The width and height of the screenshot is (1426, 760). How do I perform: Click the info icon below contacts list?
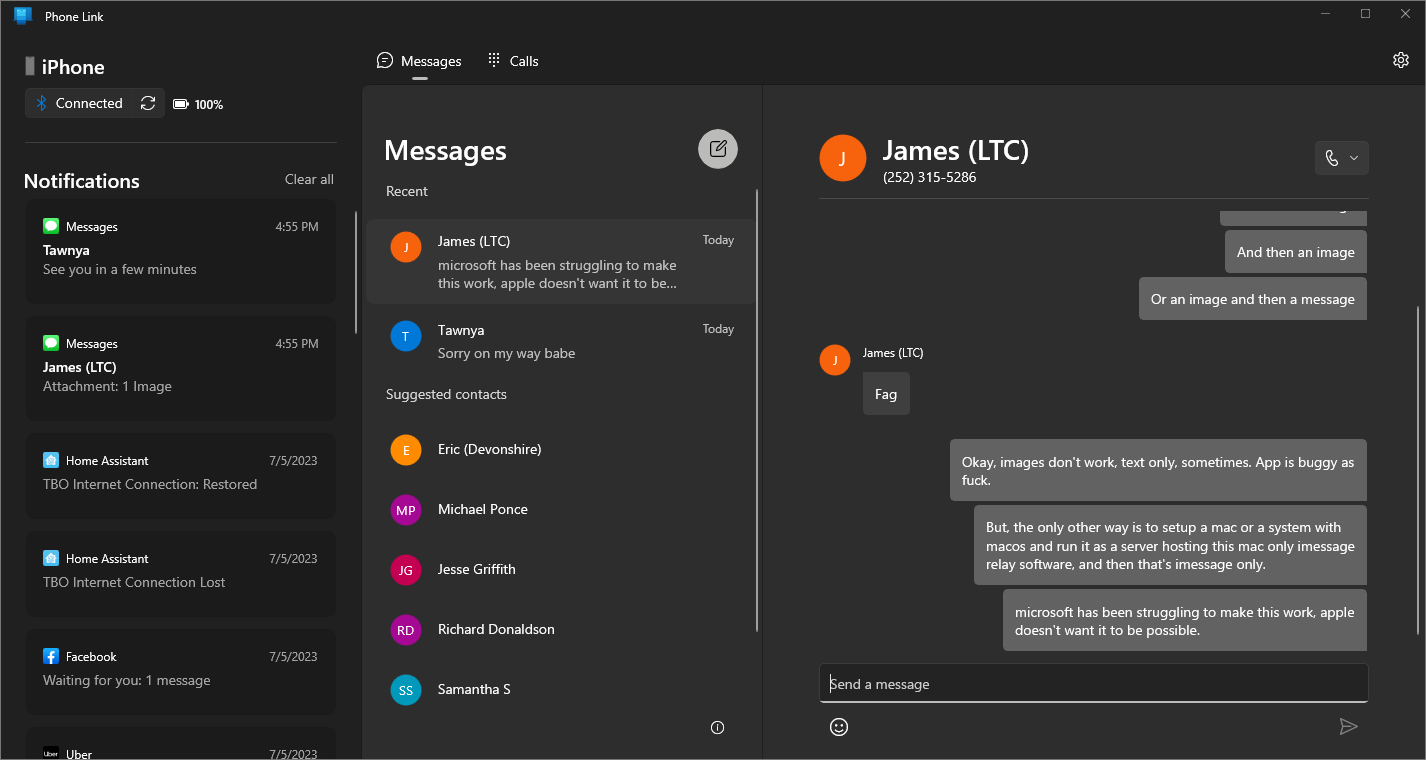pyautogui.click(x=717, y=728)
